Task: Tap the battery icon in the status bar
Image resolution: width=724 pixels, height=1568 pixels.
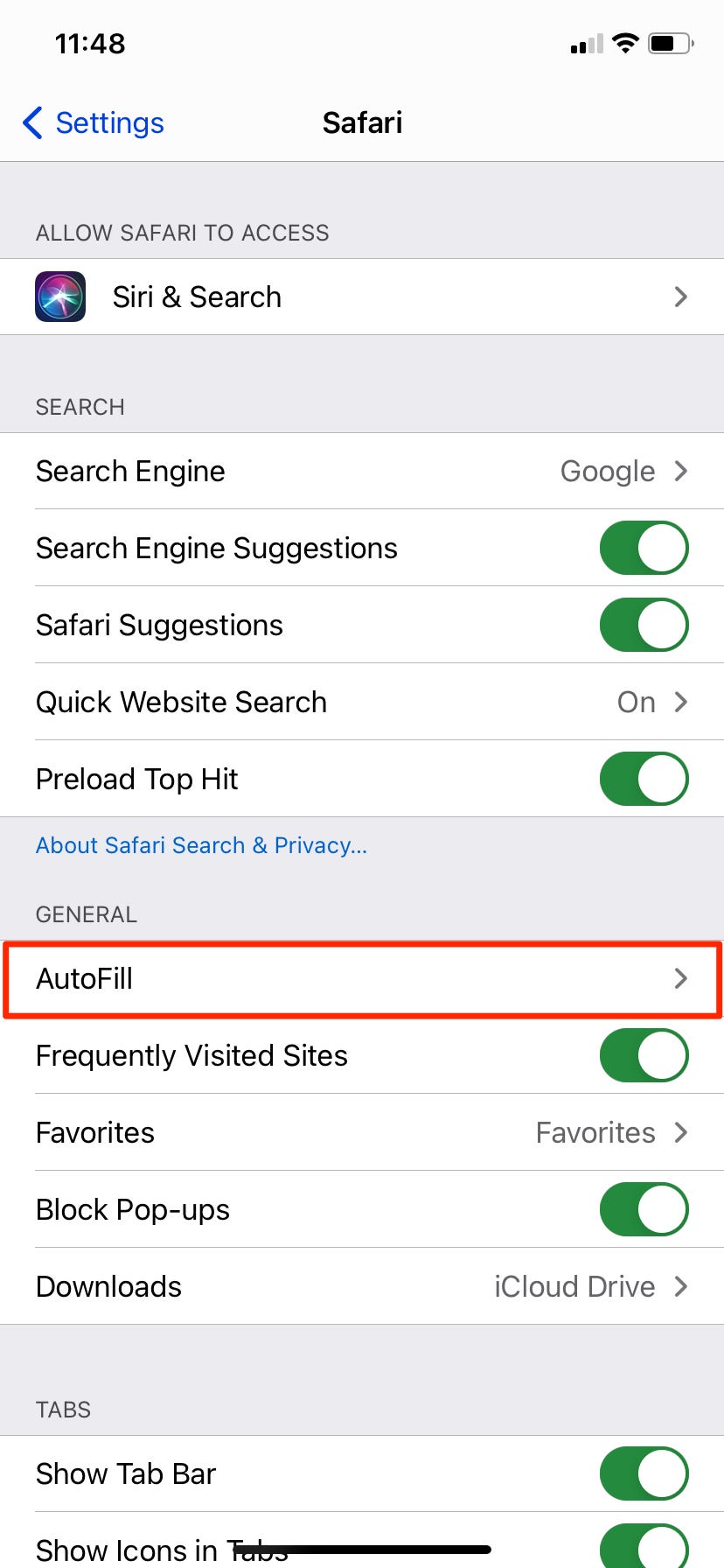Action: [670, 42]
